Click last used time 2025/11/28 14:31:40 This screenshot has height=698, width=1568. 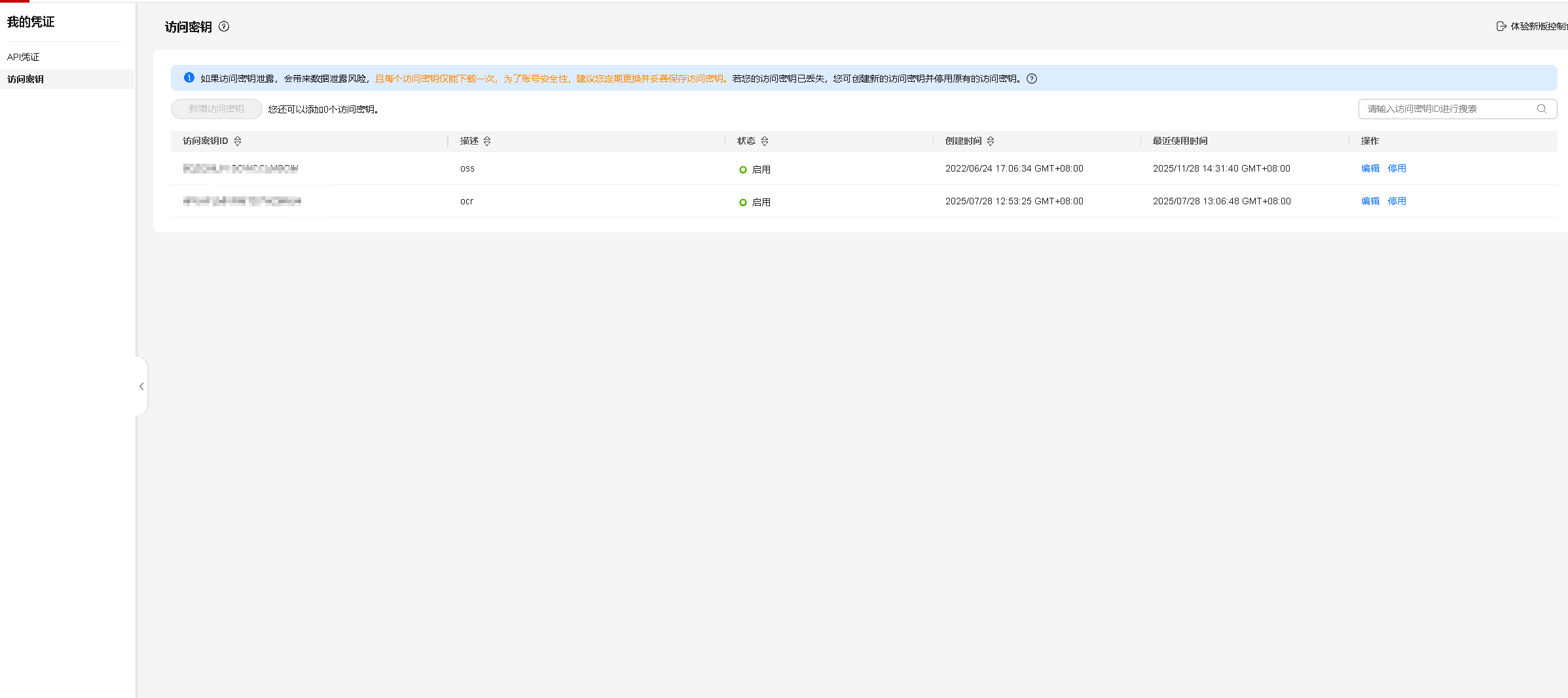click(x=1222, y=168)
